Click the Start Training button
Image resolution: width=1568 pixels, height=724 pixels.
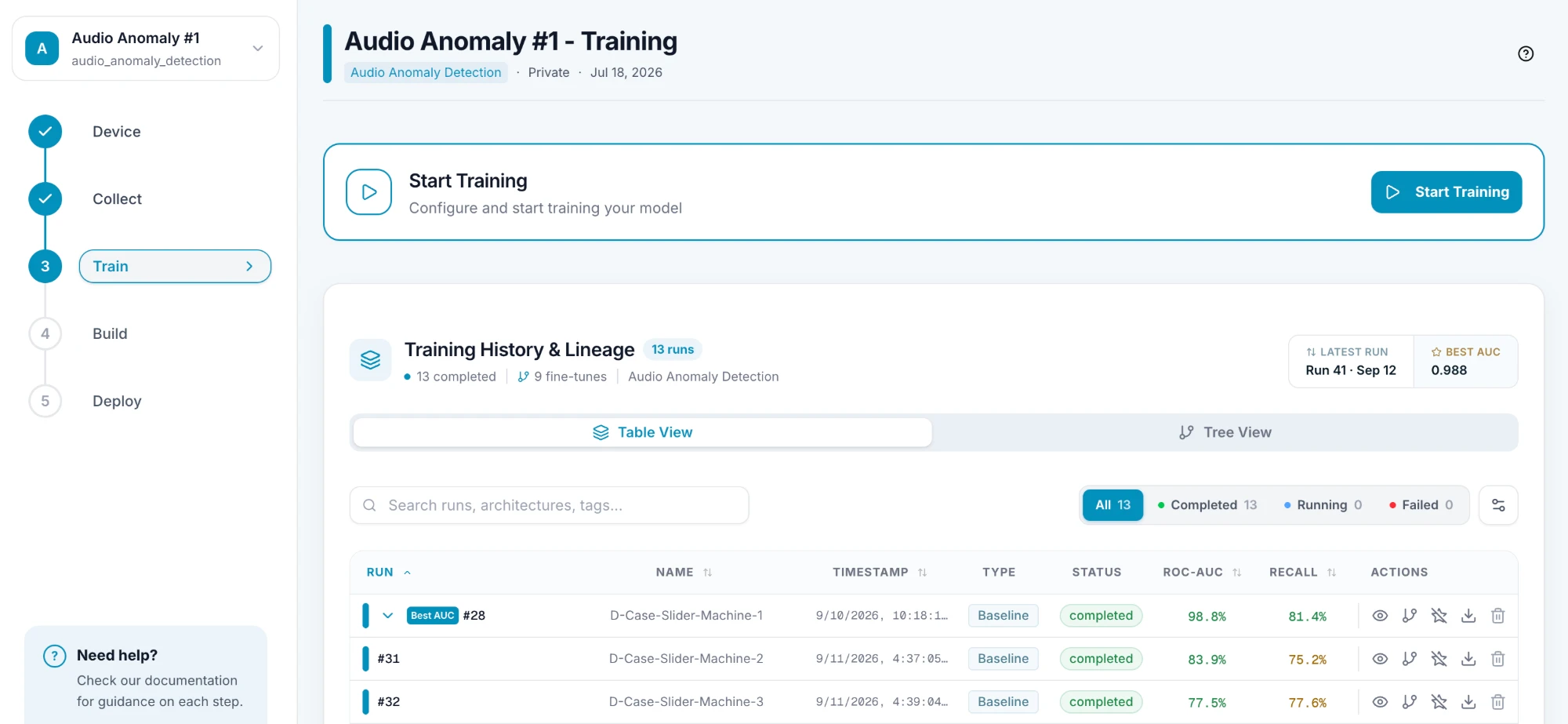pyautogui.click(x=1446, y=192)
